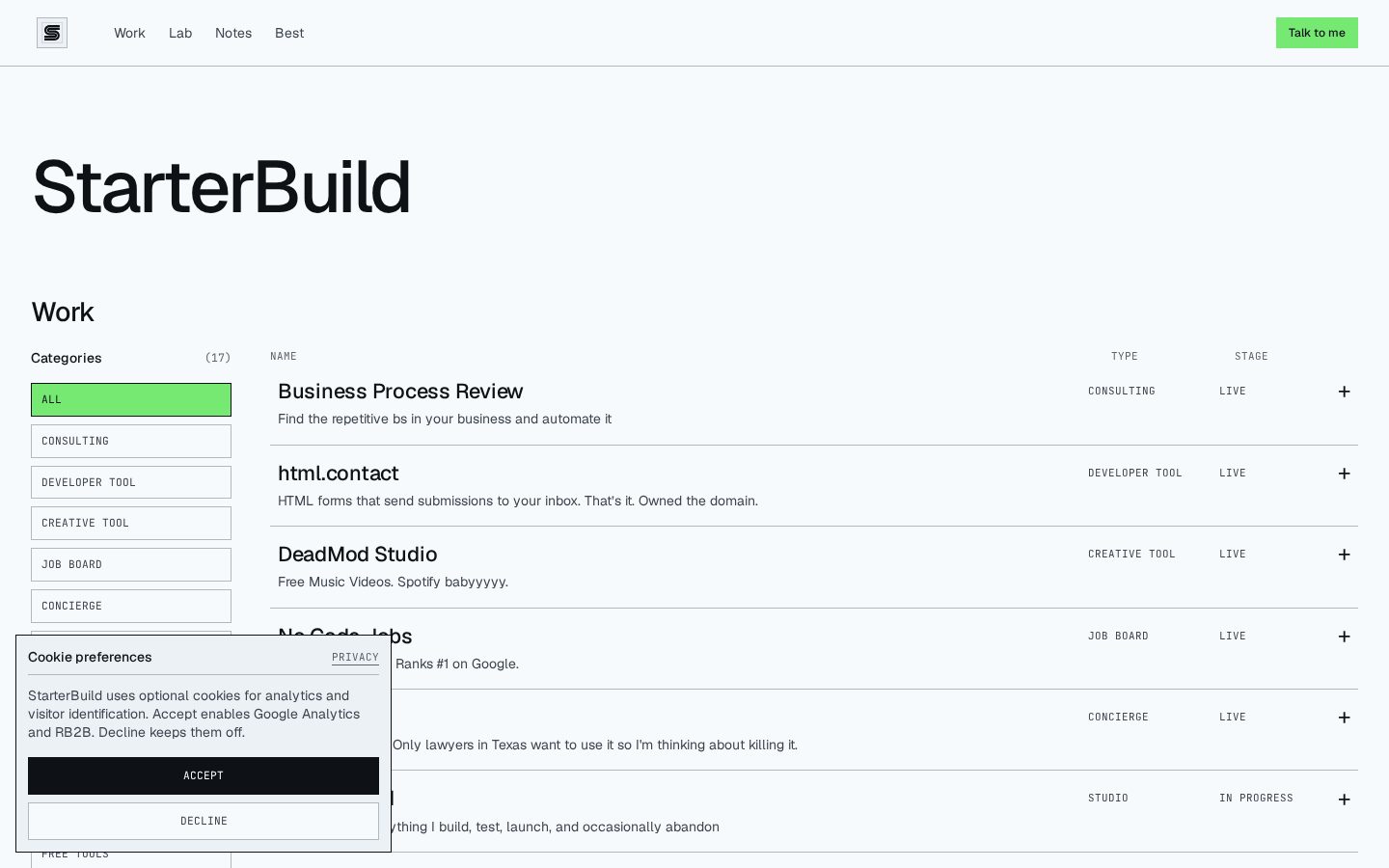
Task: Expand the DeadMod Studio row plus icon
Action: coord(1344,555)
